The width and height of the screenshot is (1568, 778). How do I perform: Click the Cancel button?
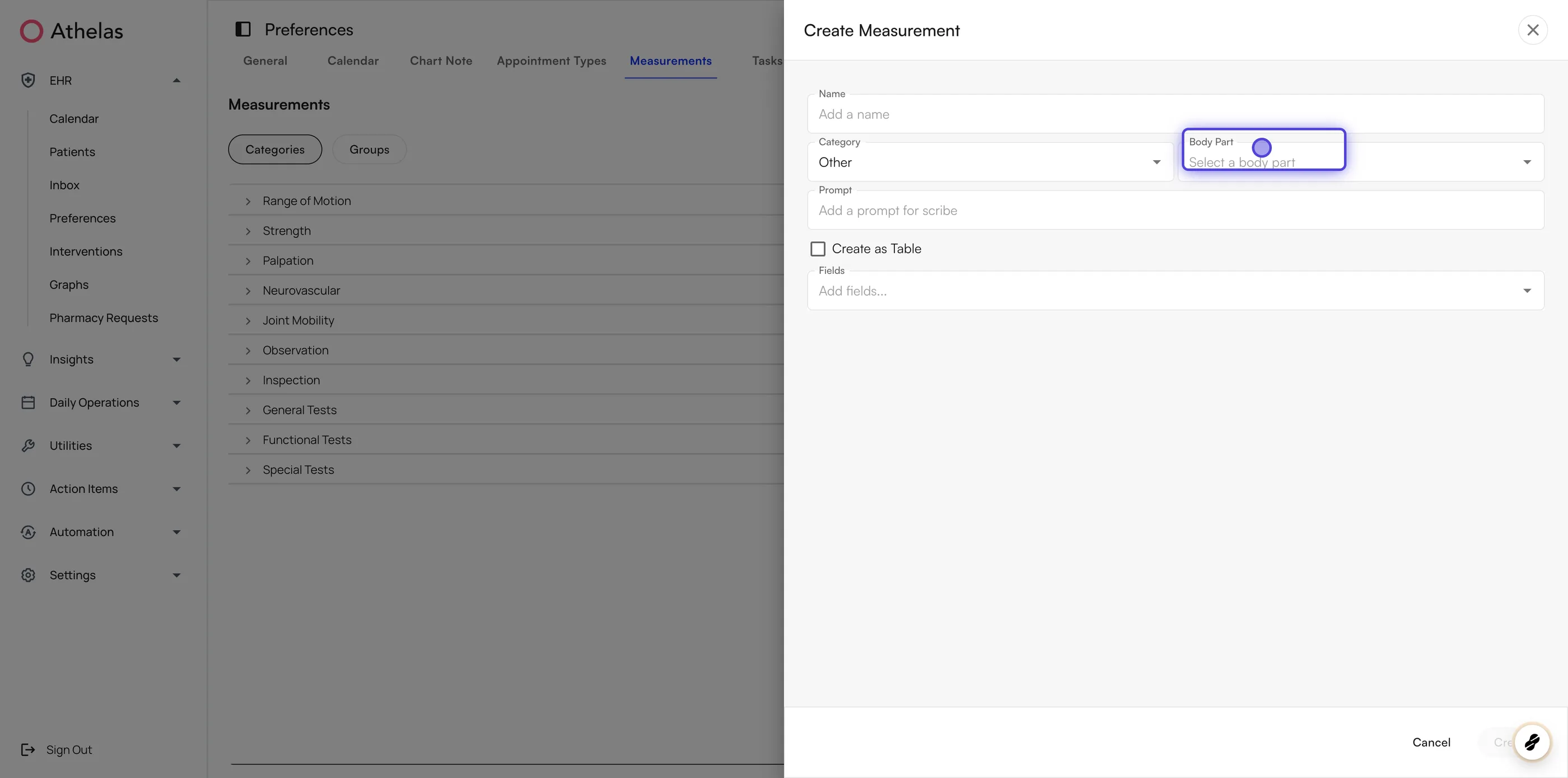1431,742
